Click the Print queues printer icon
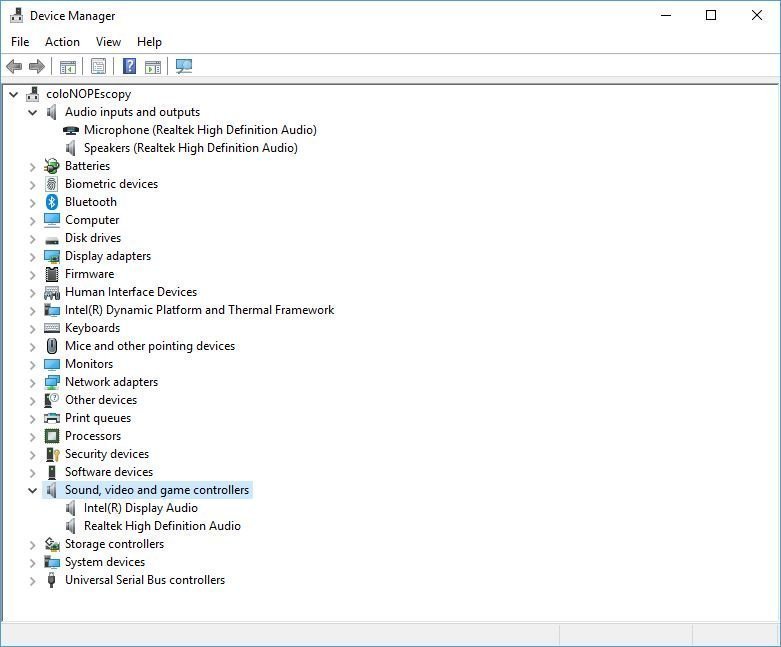 click(51, 418)
